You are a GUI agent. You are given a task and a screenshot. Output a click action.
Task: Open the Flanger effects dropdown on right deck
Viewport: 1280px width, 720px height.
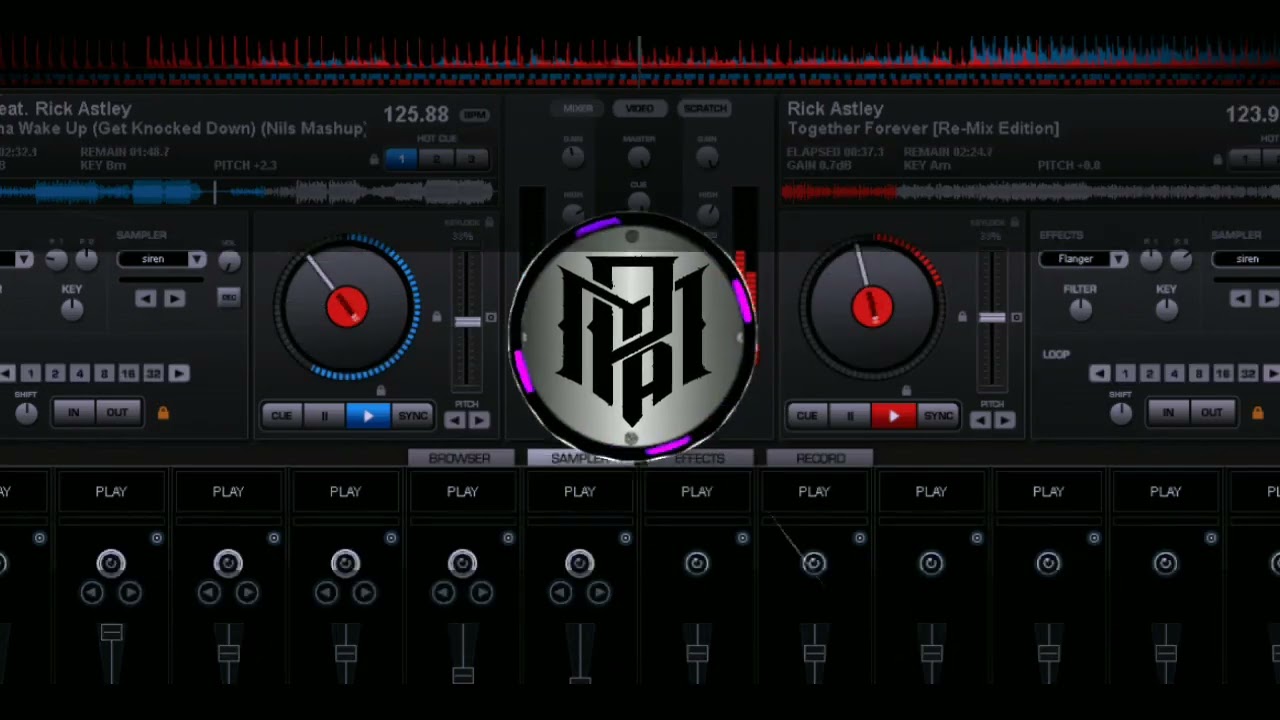[1085, 259]
